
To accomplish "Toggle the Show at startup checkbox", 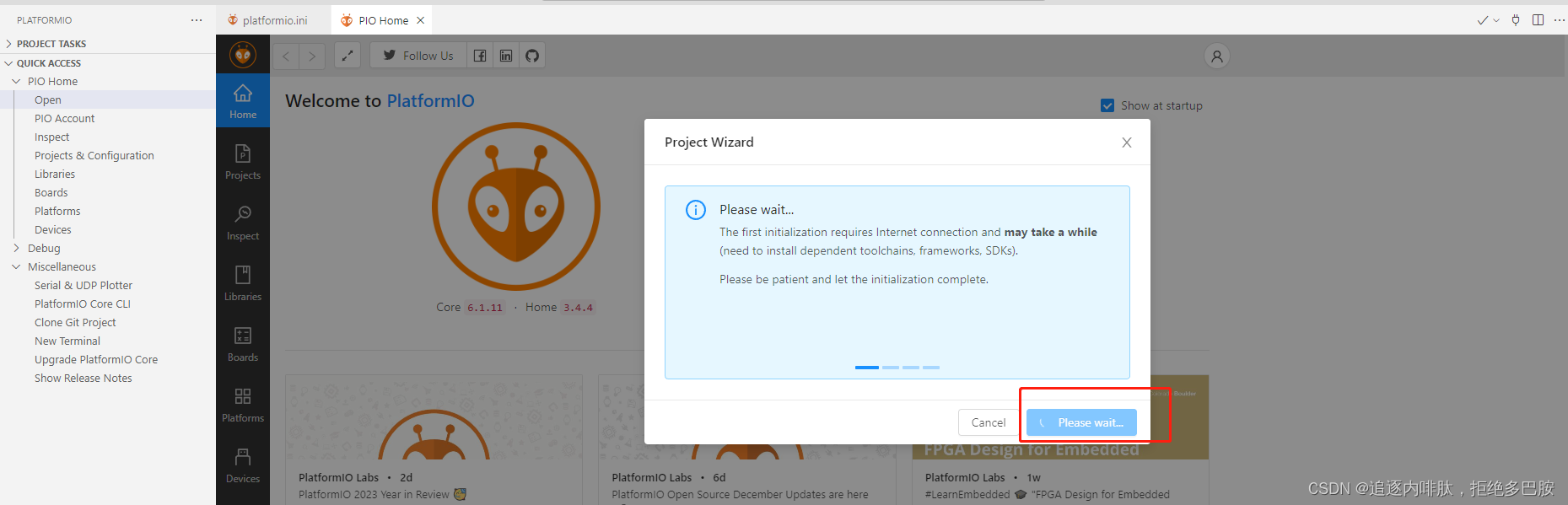I will [1107, 105].
